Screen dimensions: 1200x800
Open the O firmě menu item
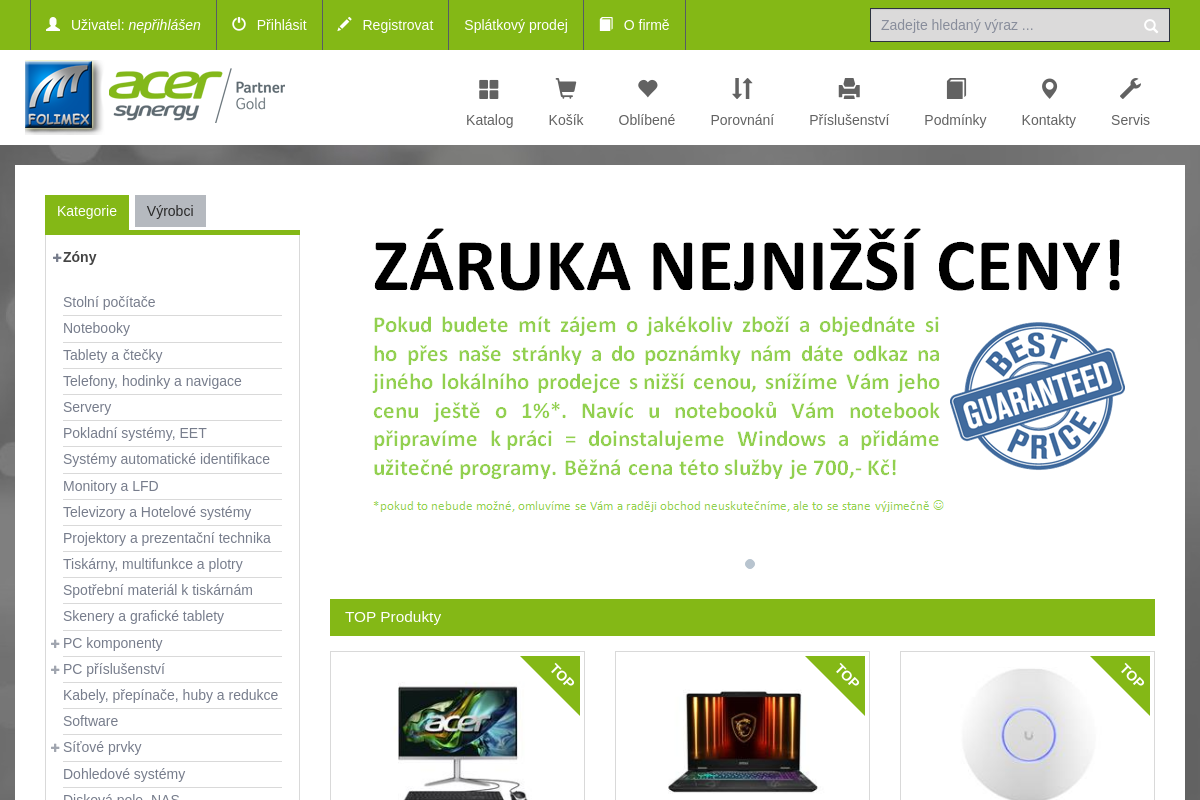[x=634, y=25]
